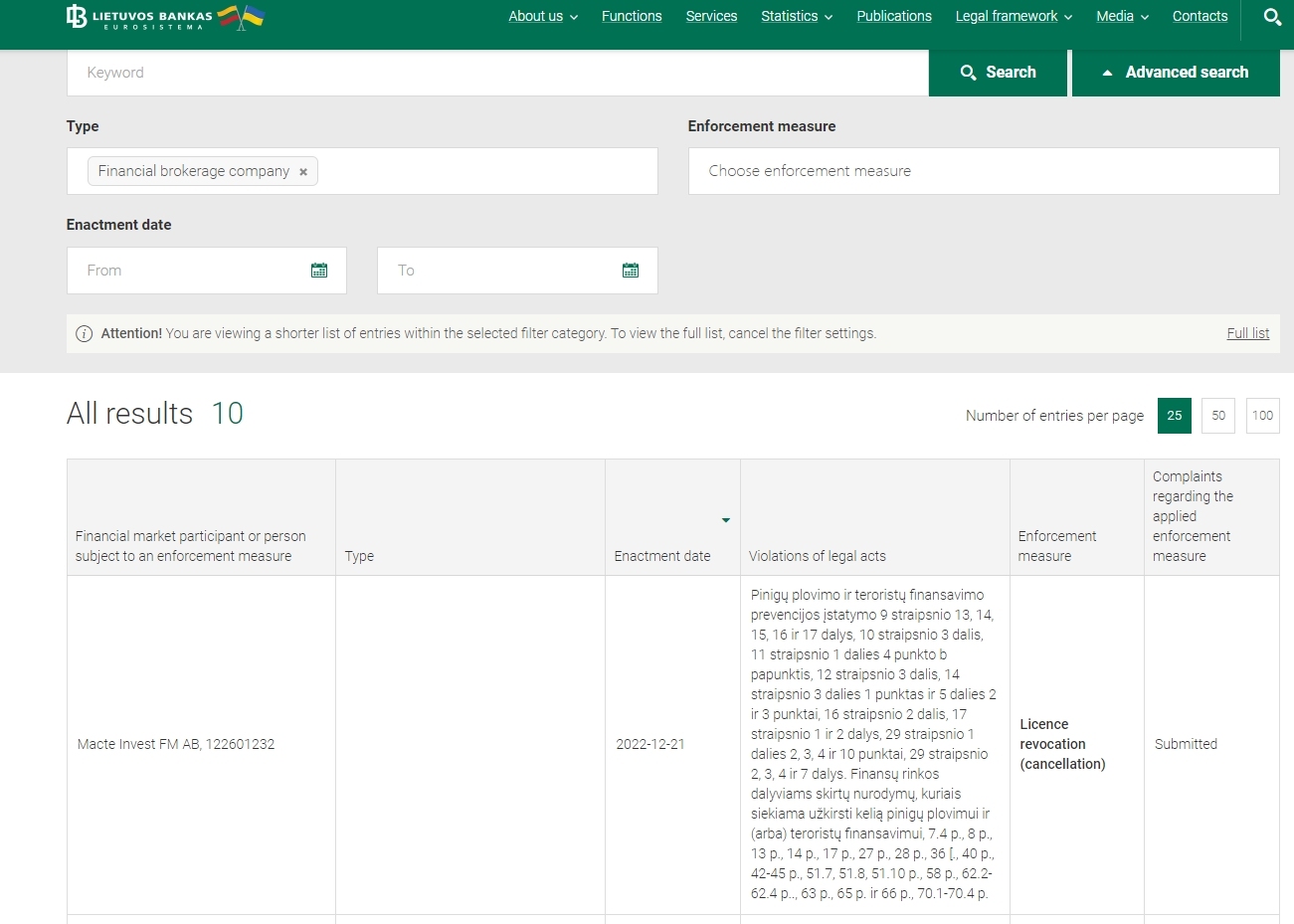Image resolution: width=1294 pixels, height=924 pixels.
Task: Open the From date calendar icon
Action: coord(319,271)
